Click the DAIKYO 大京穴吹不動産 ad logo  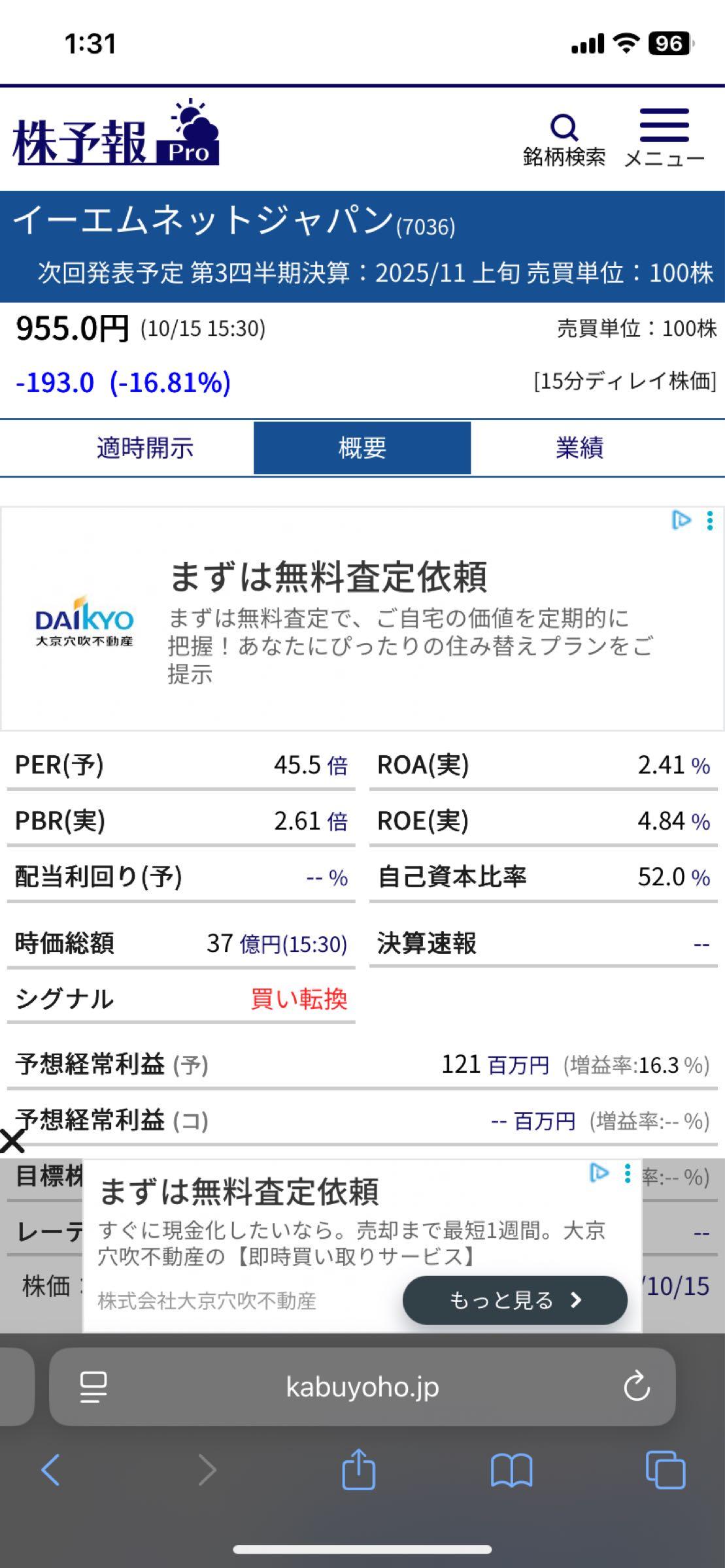pos(85,625)
